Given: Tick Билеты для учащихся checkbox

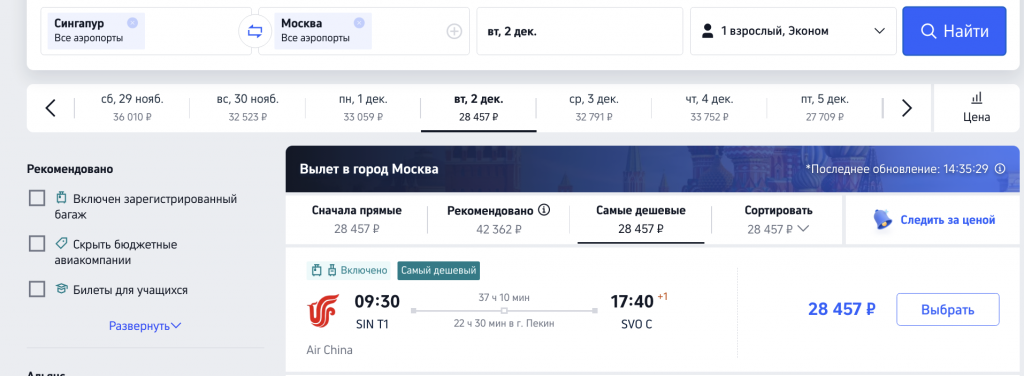Looking at the screenshot, I should click(x=37, y=289).
